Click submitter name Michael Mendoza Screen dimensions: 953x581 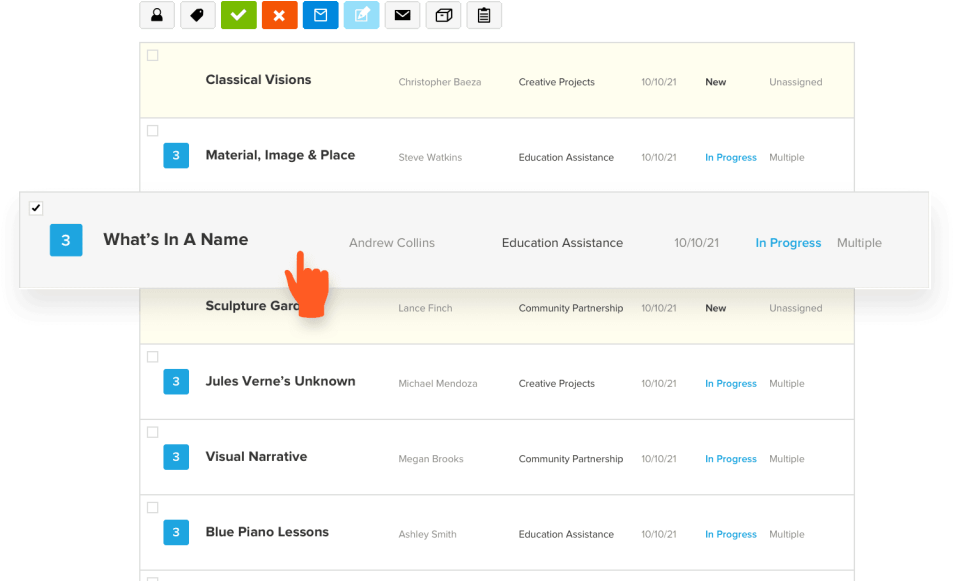pyautogui.click(x=438, y=383)
